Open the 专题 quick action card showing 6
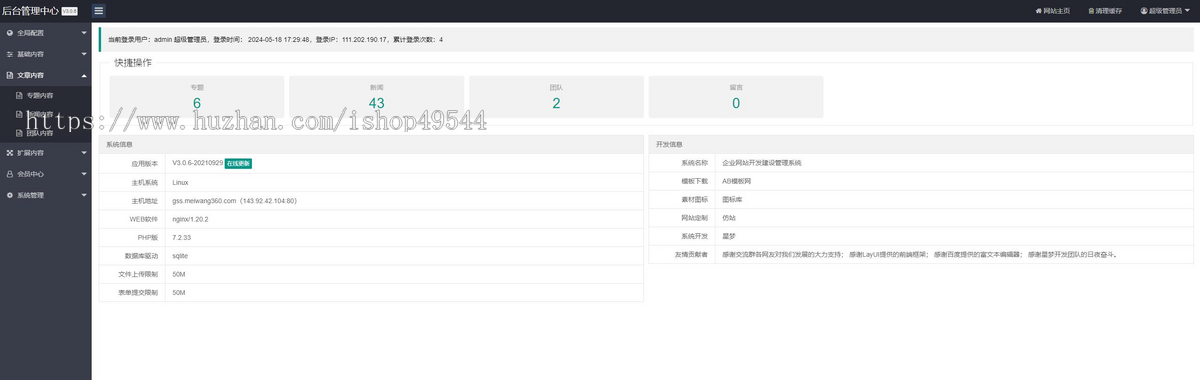The image size is (1200, 380). tap(196, 96)
